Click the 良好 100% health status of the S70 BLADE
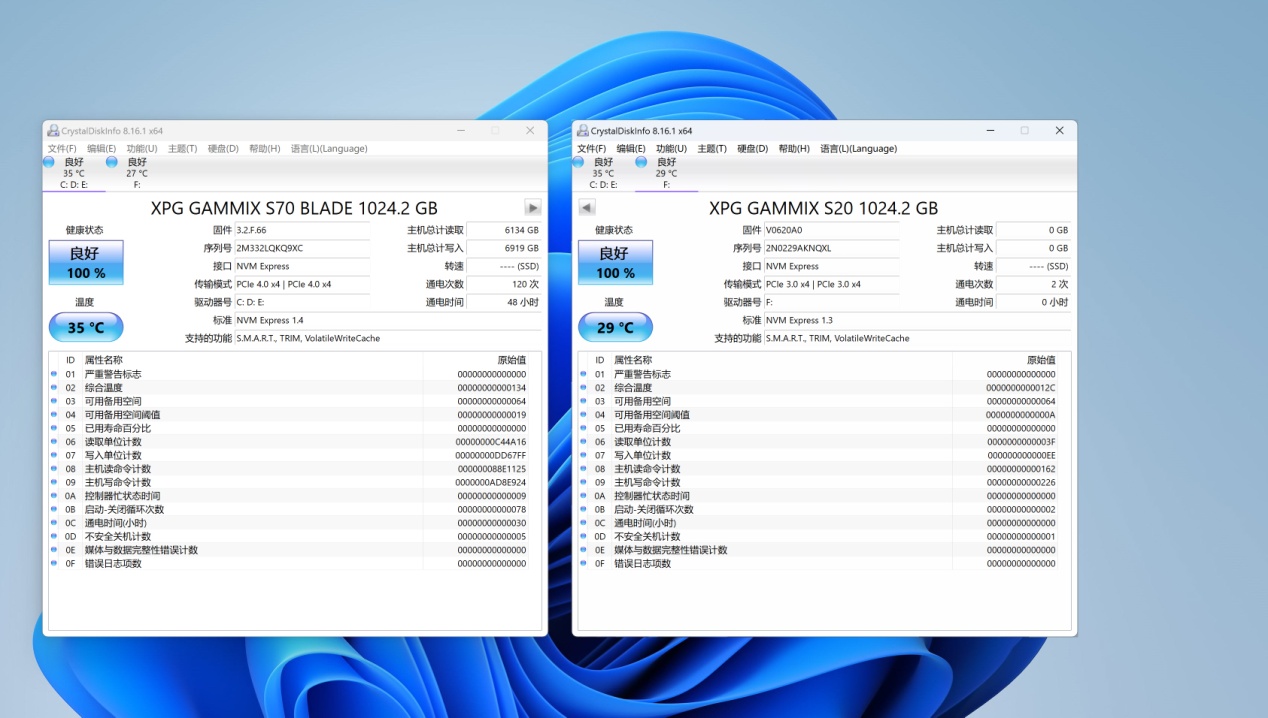The image size is (1268, 718). pos(85,262)
